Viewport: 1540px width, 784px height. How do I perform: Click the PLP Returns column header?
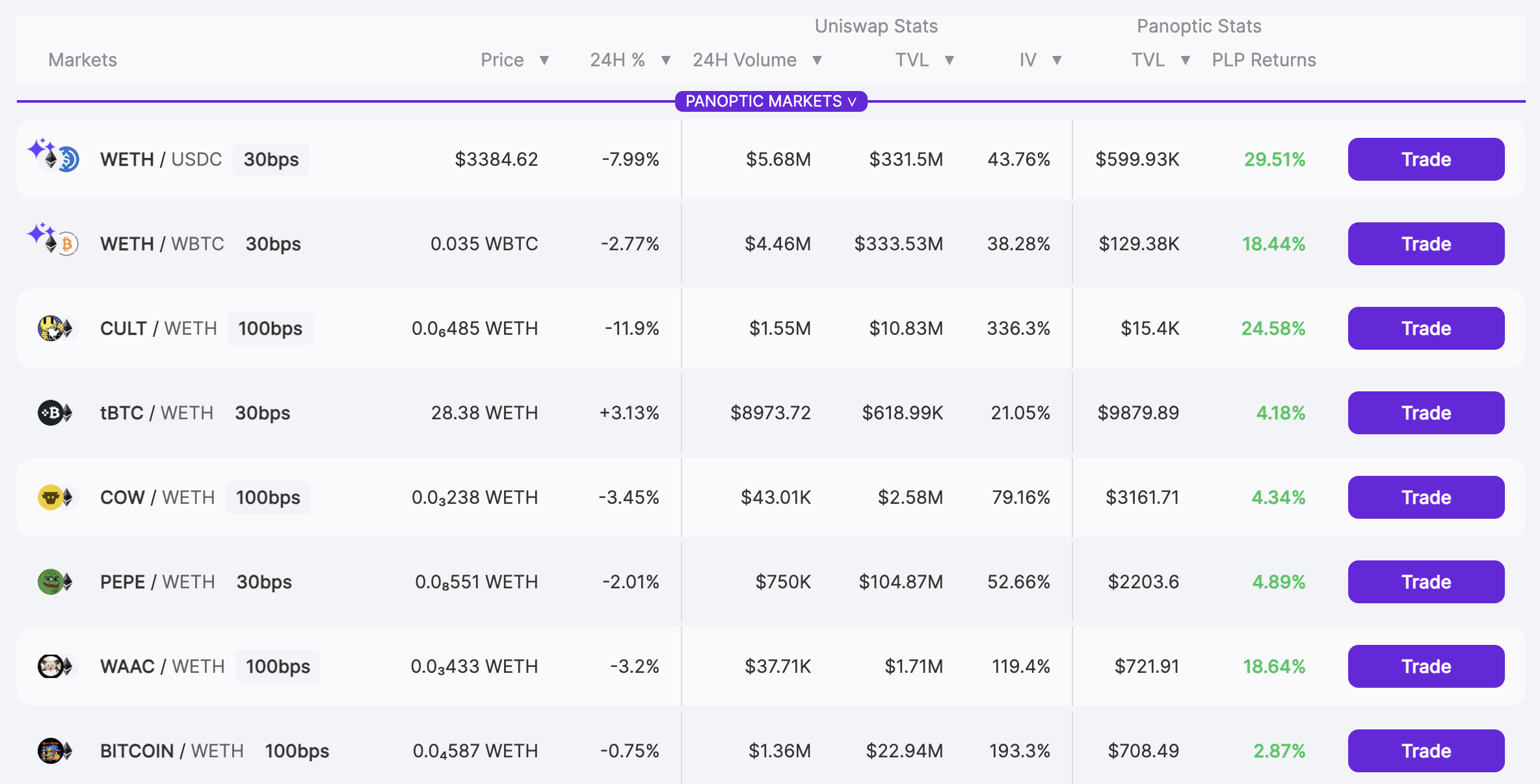[1264, 60]
